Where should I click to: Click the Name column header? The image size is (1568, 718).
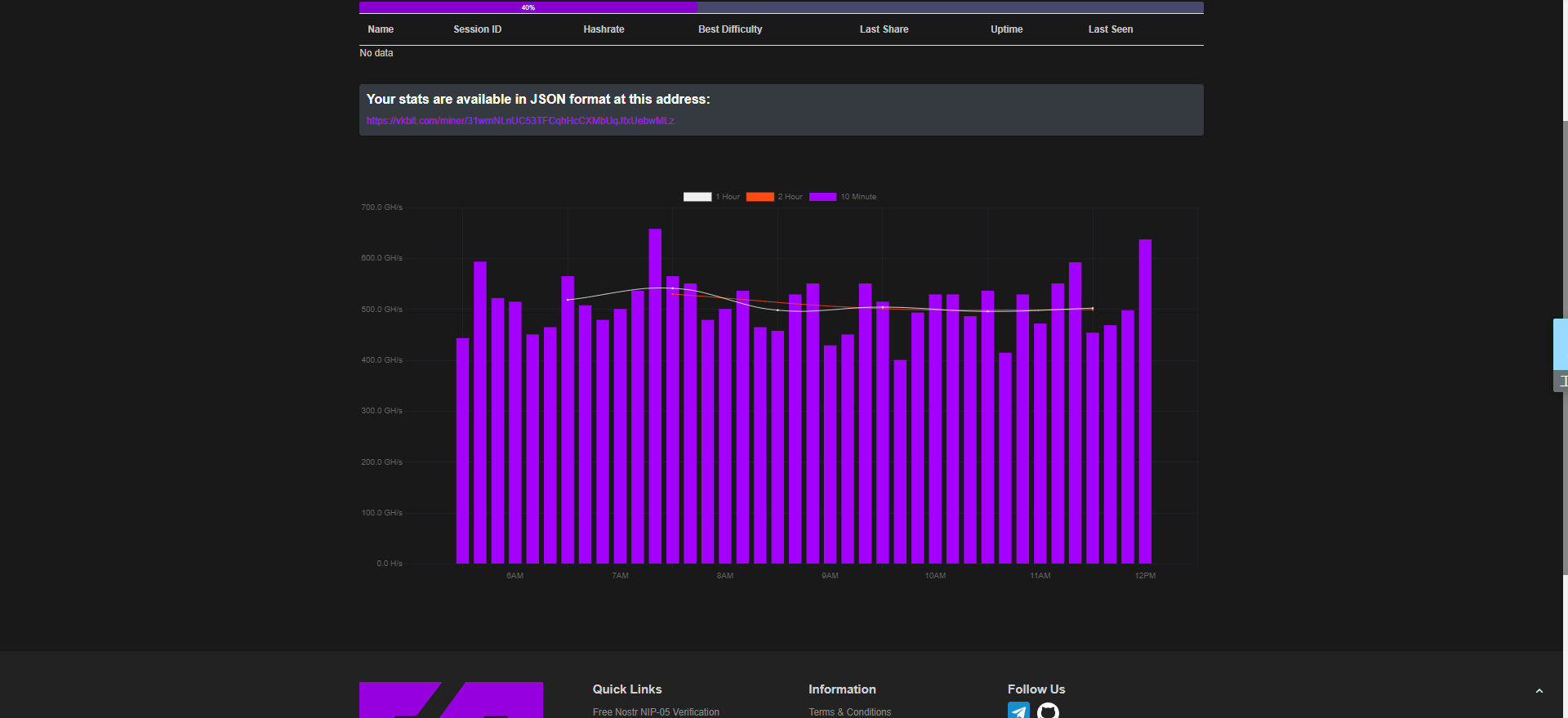point(381,29)
